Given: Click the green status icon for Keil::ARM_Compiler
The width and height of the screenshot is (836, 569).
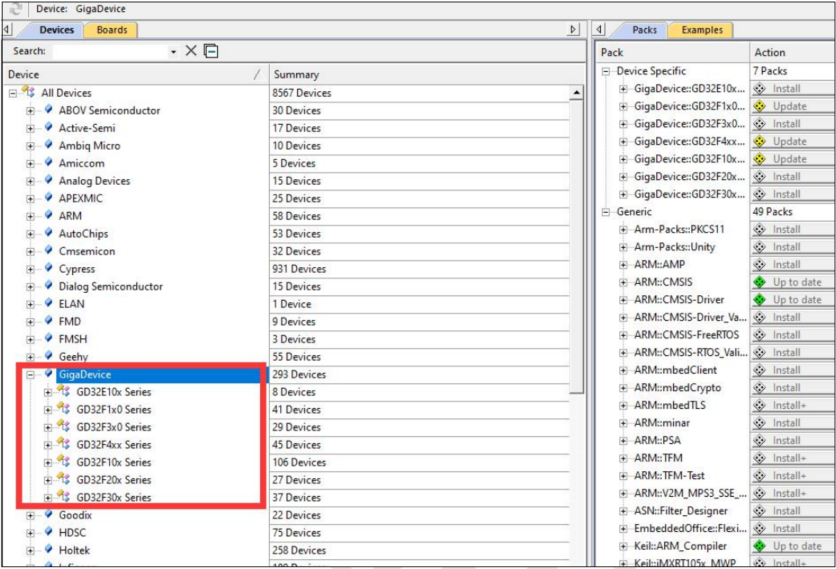Looking at the screenshot, I should (x=759, y=546).
